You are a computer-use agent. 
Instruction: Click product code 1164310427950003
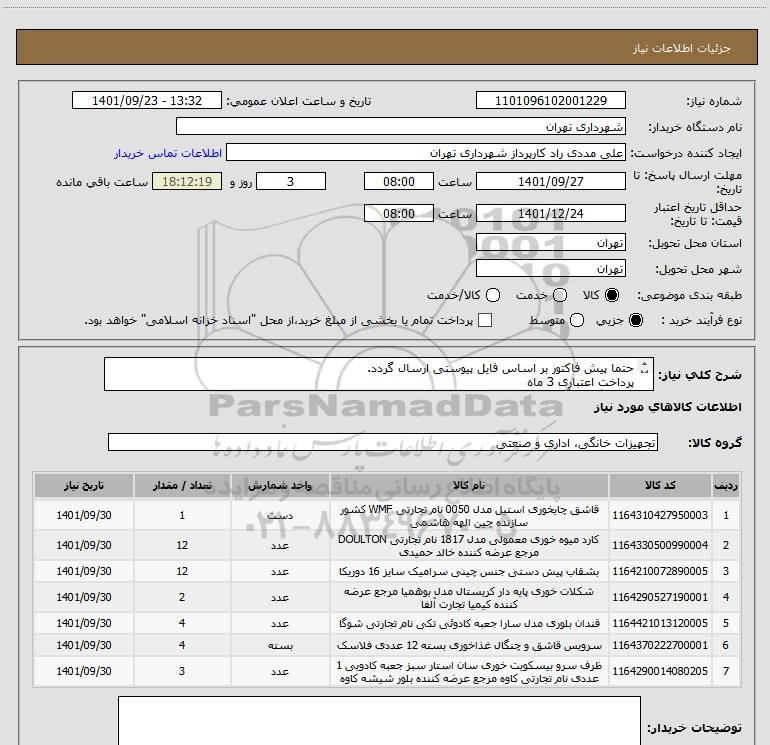coord(660,515)
